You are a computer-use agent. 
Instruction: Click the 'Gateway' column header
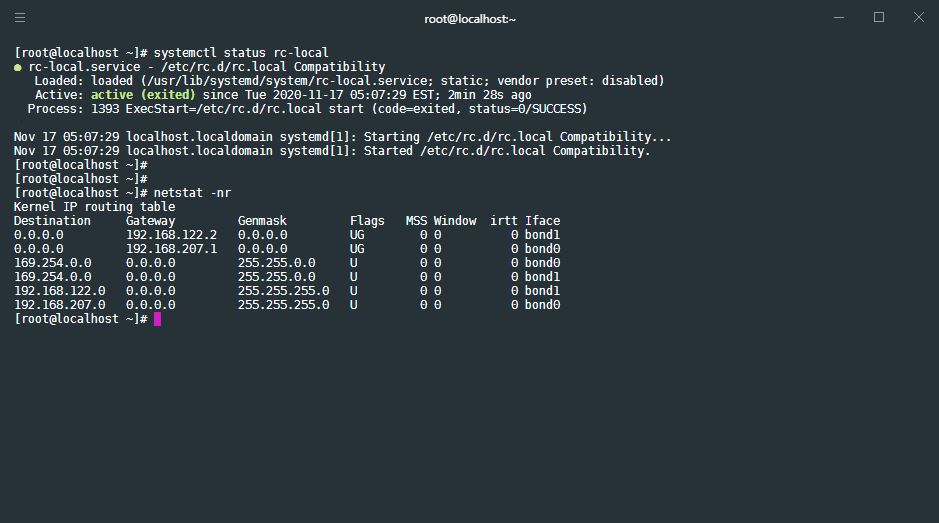click(150, 220)
